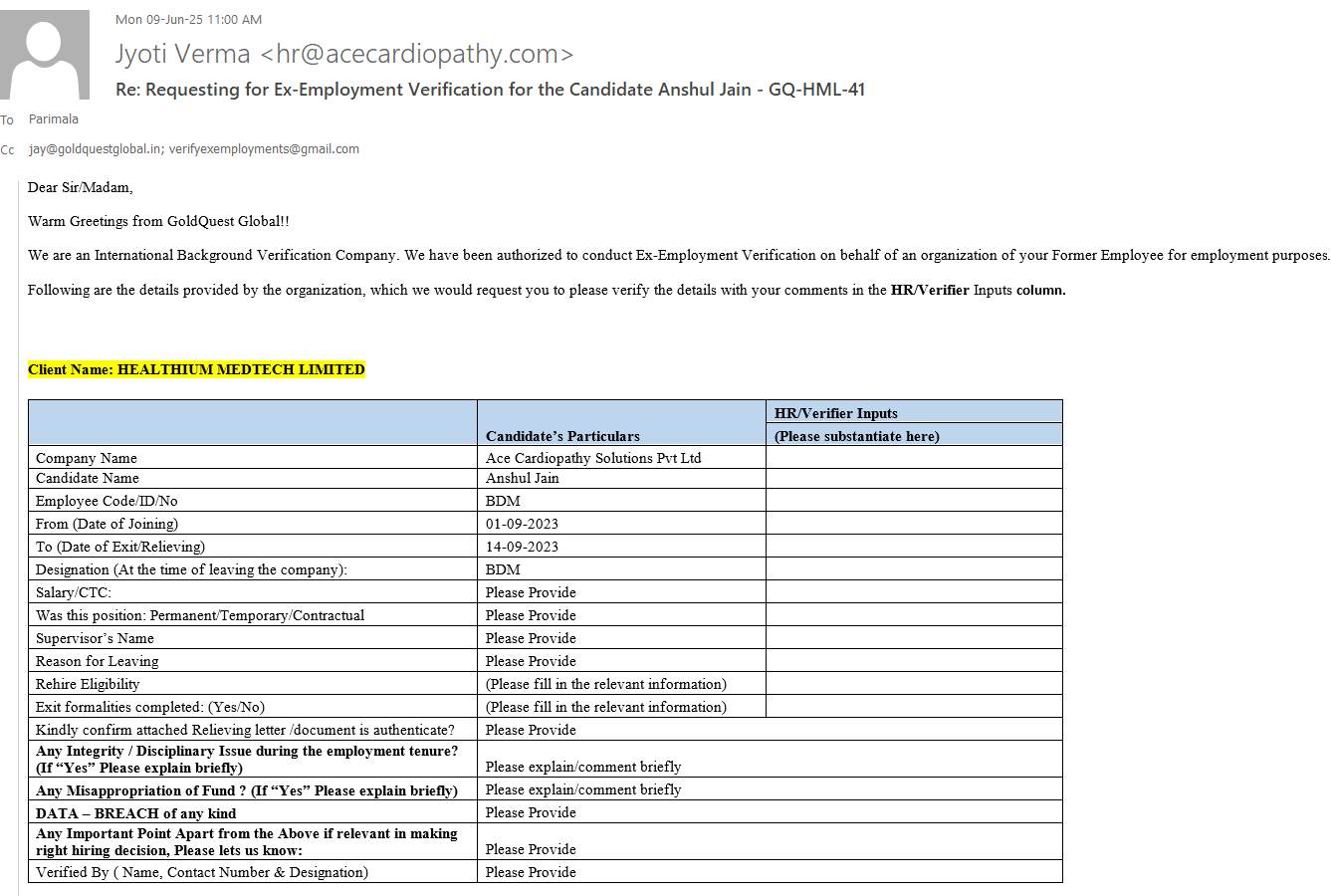
Task: Click the HR/Verifier Inputs cell for Salary/CTC
Action: tap(914, 592)
